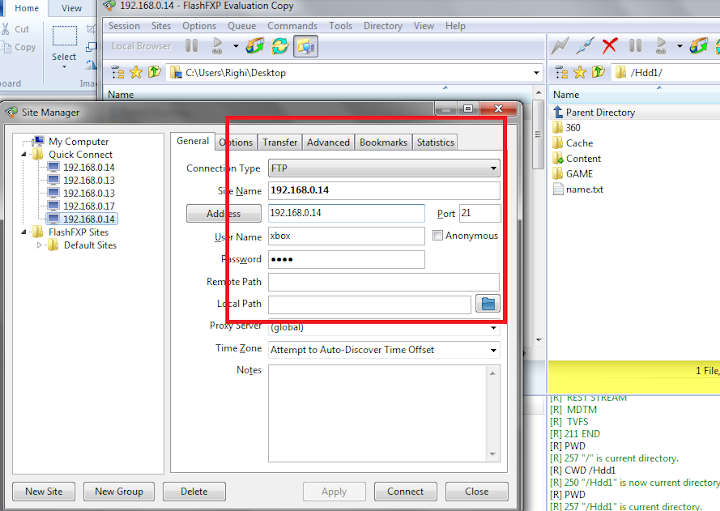Switch to the Statistics tab
Image resolution: width=720 pixels, height=511 pixels.
tap(435, 142)
